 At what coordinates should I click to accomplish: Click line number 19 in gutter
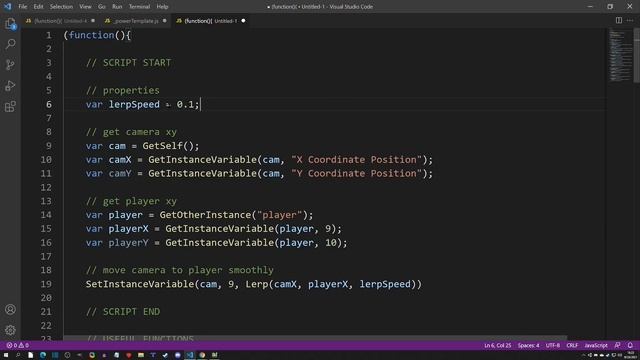point(46,284)
